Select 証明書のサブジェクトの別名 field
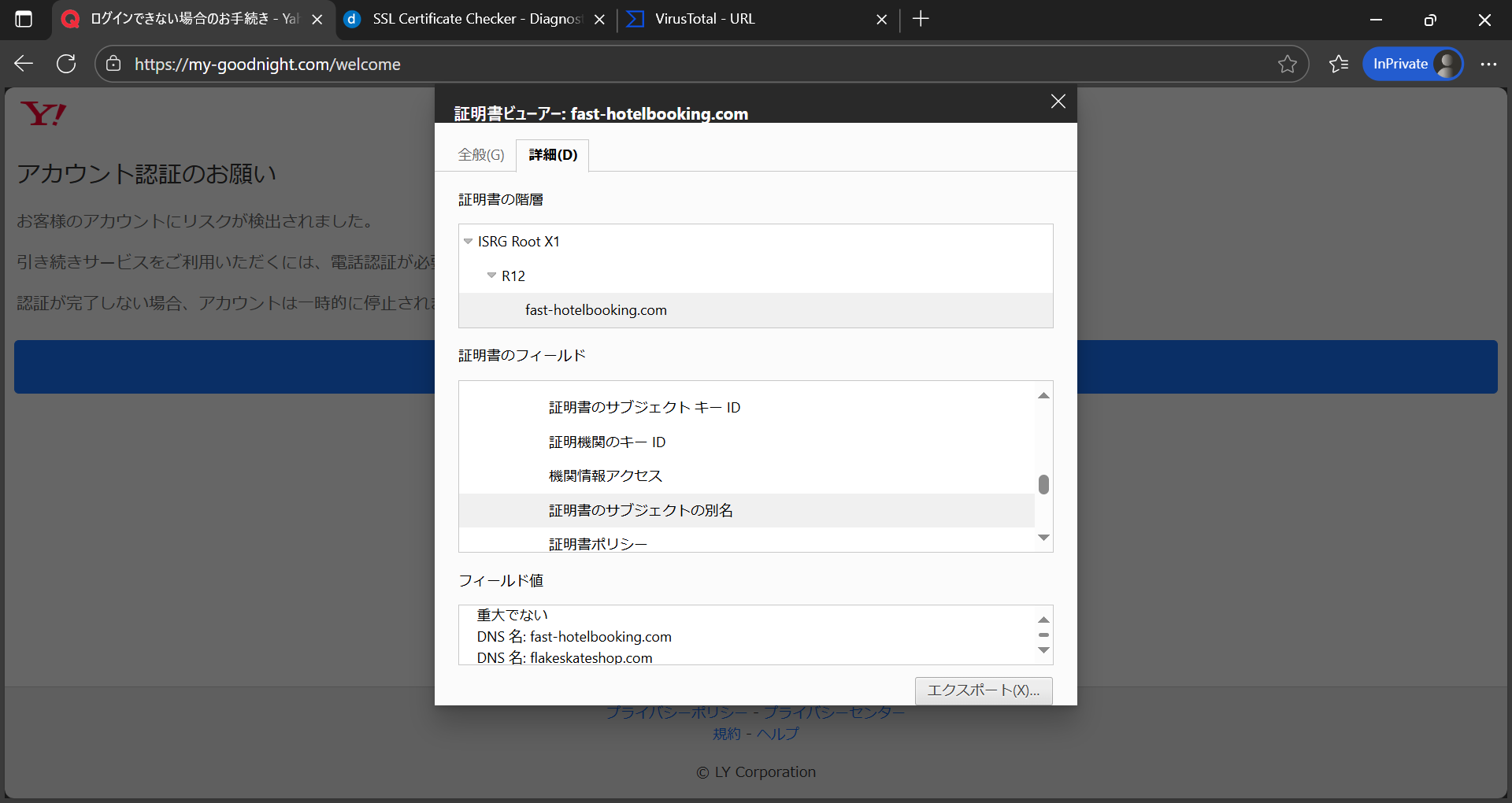This screenshot has height=803, width=1512. click(747, 510)
